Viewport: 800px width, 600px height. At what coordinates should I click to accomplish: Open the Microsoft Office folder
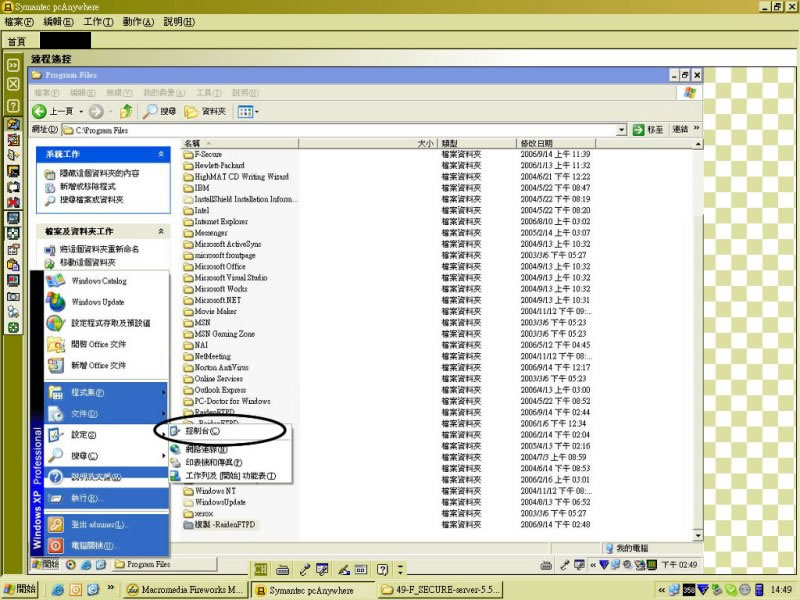(x=219, y=267)
